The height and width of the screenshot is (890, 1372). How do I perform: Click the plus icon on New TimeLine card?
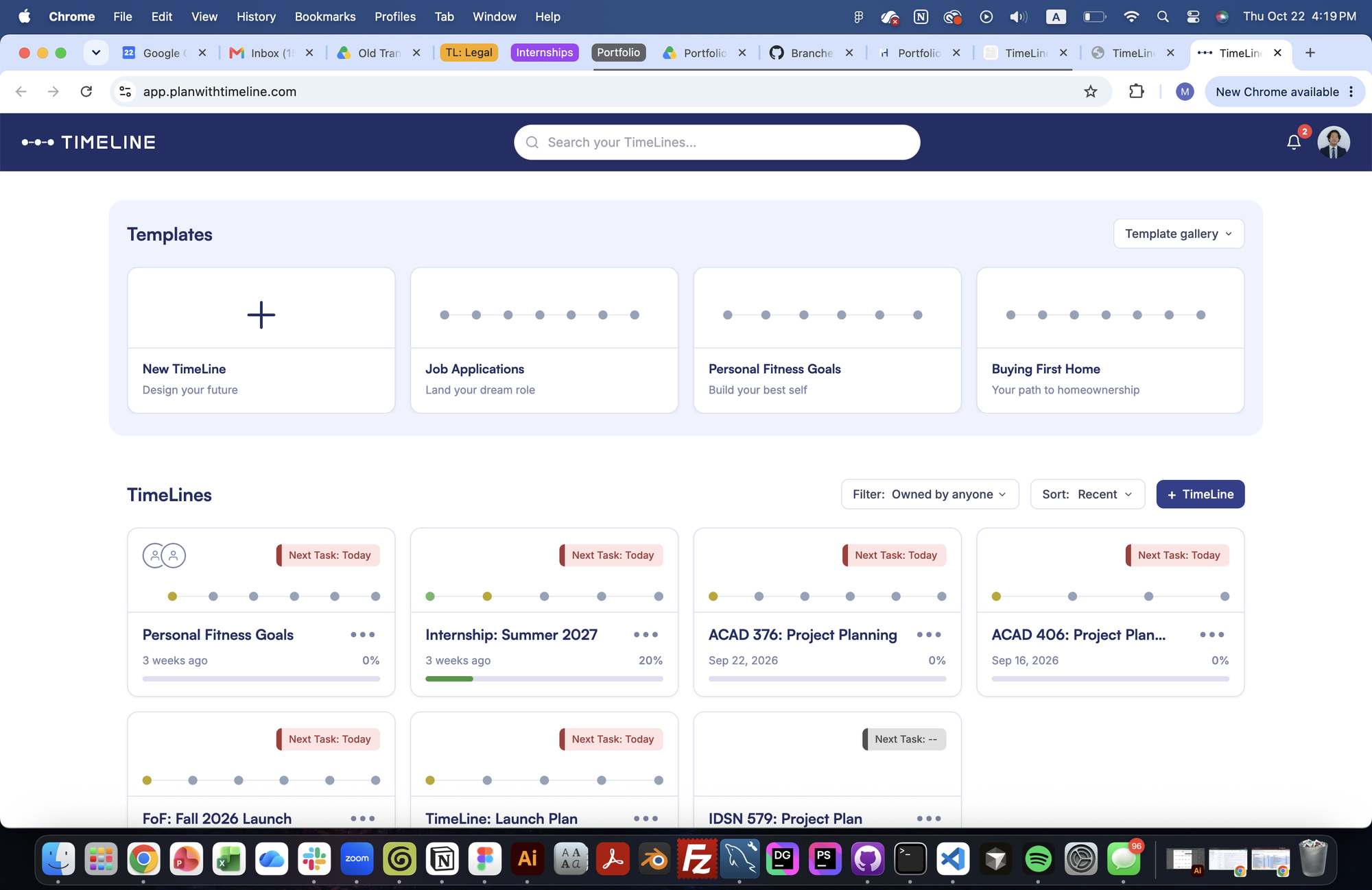click(261, 315)
